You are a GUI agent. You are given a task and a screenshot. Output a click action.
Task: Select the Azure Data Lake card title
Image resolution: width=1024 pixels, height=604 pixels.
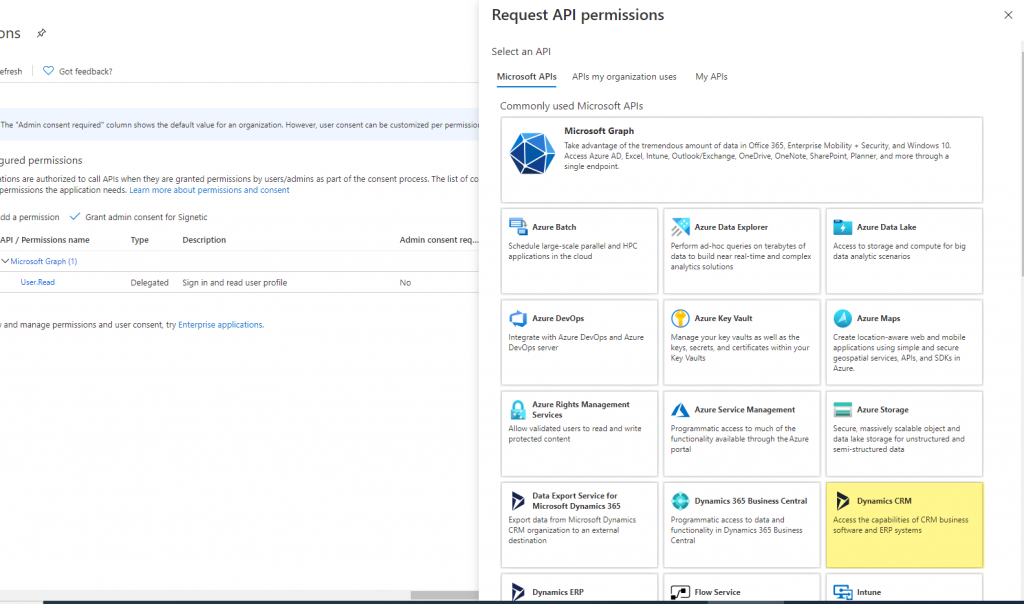click(x=886, y=227)
